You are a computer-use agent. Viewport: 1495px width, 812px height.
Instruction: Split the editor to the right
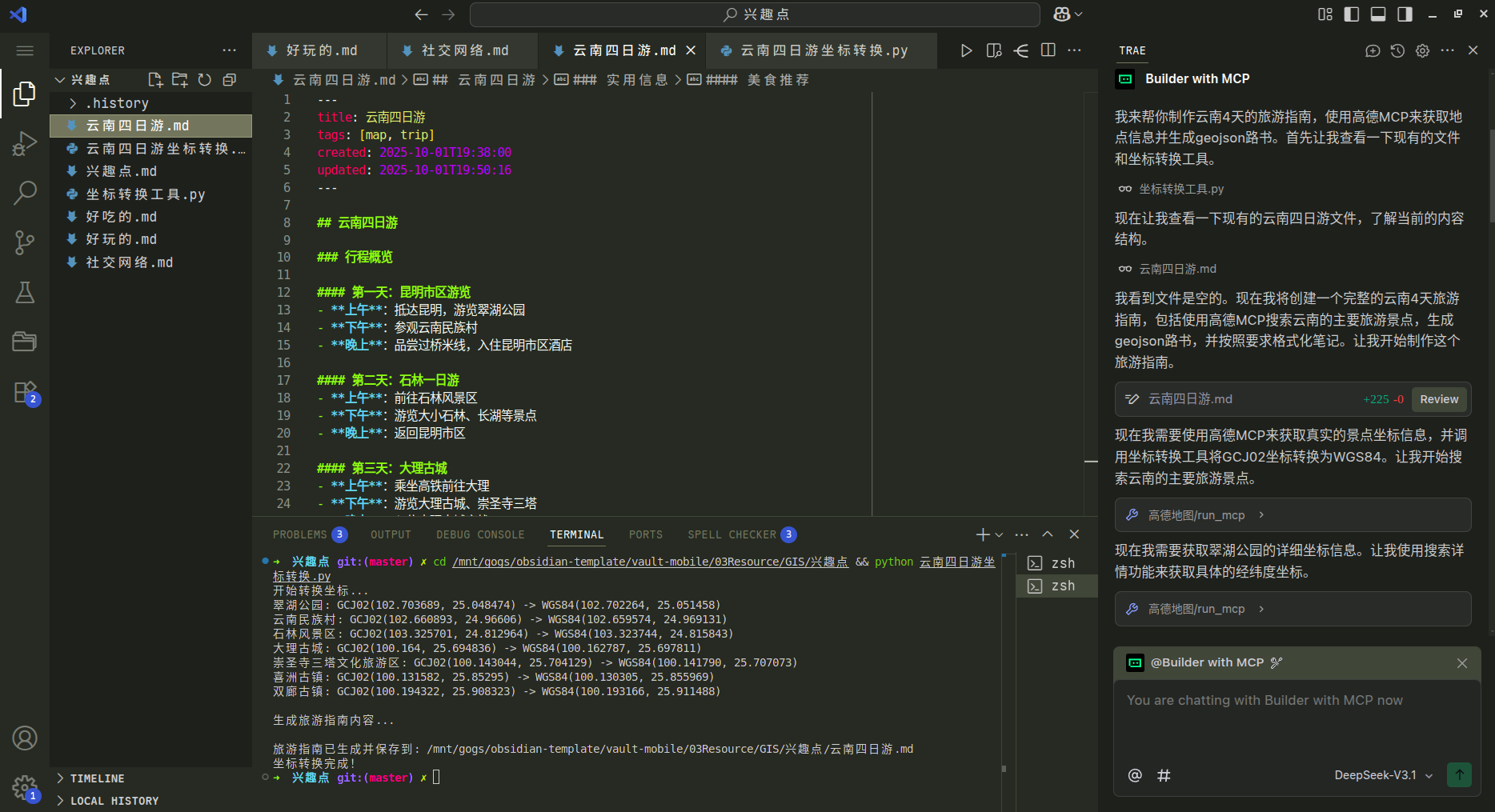[x=1048, y=50]
